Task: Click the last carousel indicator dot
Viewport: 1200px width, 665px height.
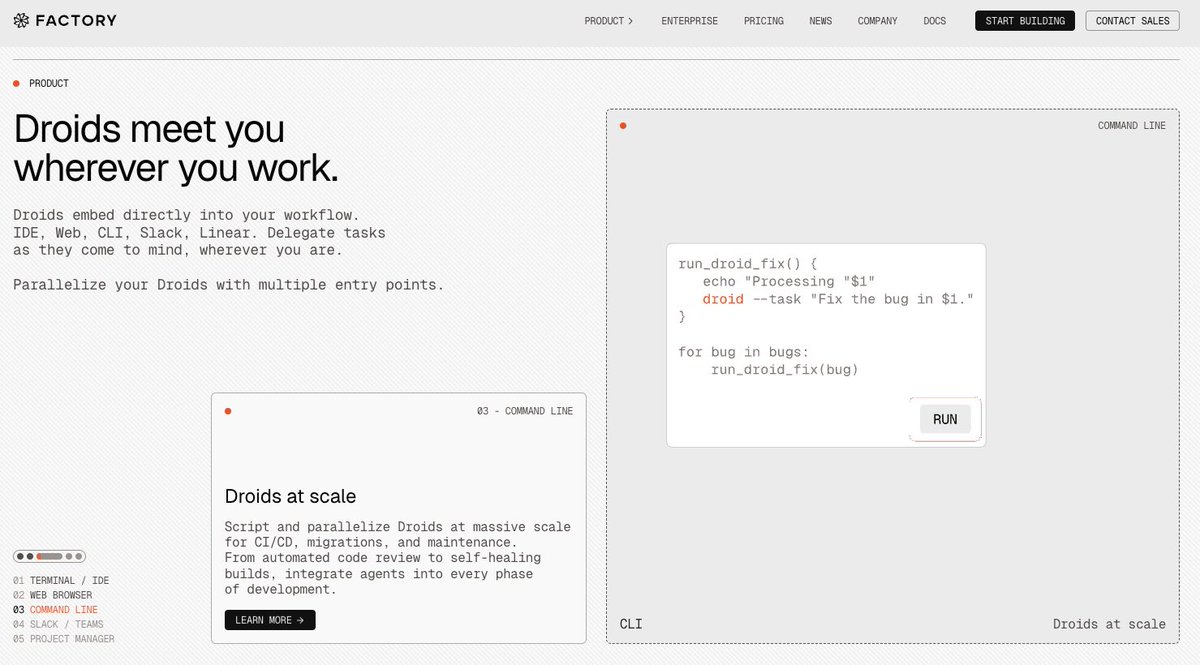Action: pos(79,556)
